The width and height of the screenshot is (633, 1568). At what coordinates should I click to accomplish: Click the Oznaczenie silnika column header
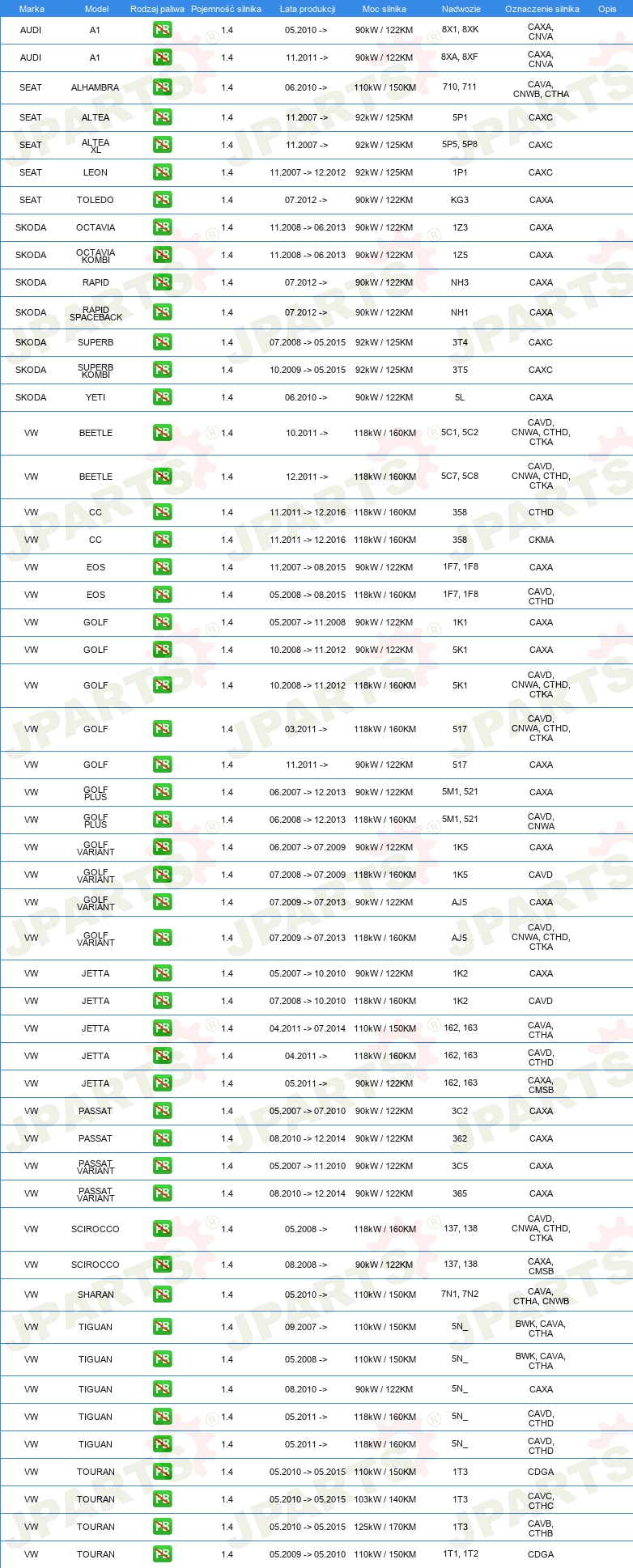(542, 9)
